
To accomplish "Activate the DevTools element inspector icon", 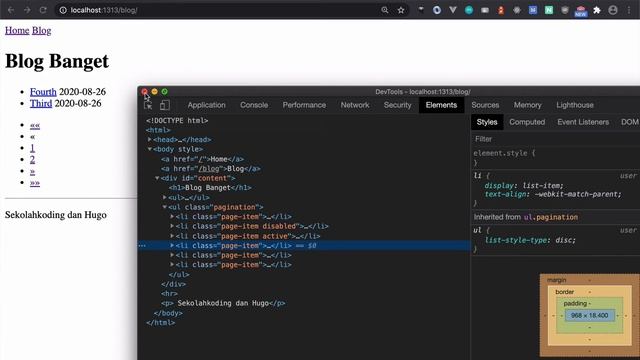I will (148, 105).
